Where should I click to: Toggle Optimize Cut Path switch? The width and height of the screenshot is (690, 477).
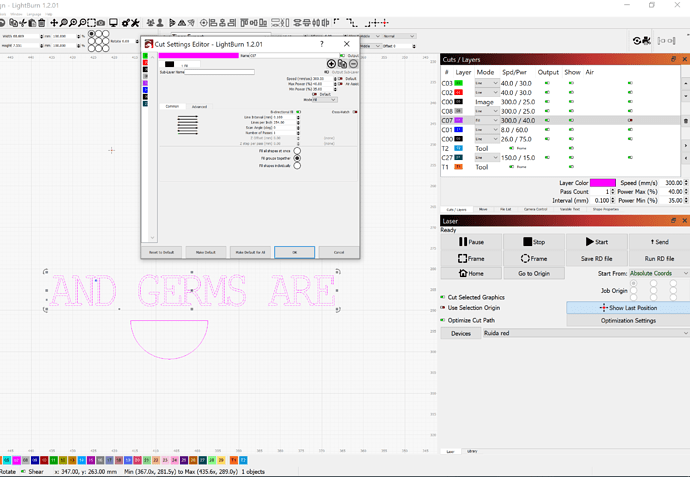(443, 320)
